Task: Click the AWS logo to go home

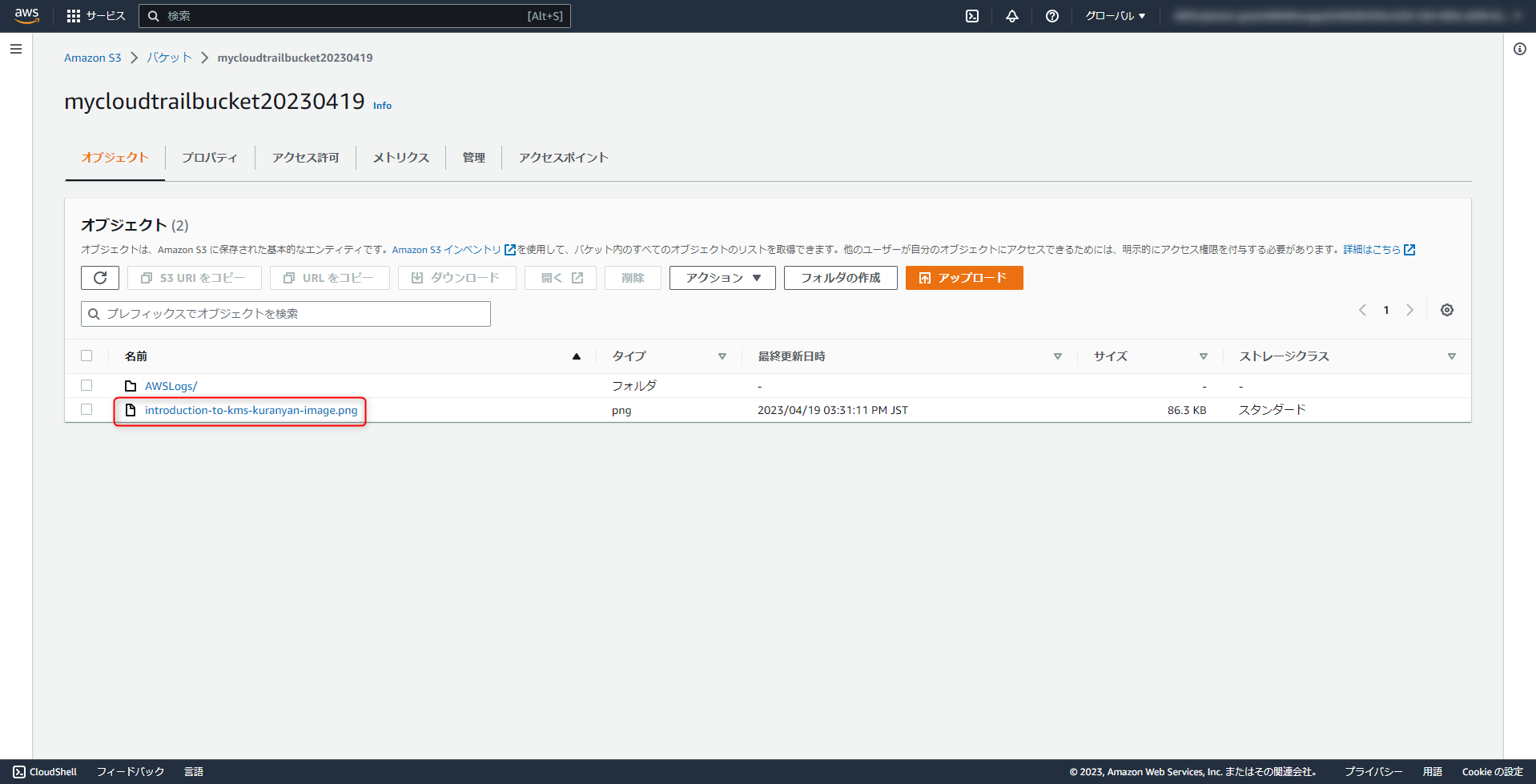Action: point(26,15)
